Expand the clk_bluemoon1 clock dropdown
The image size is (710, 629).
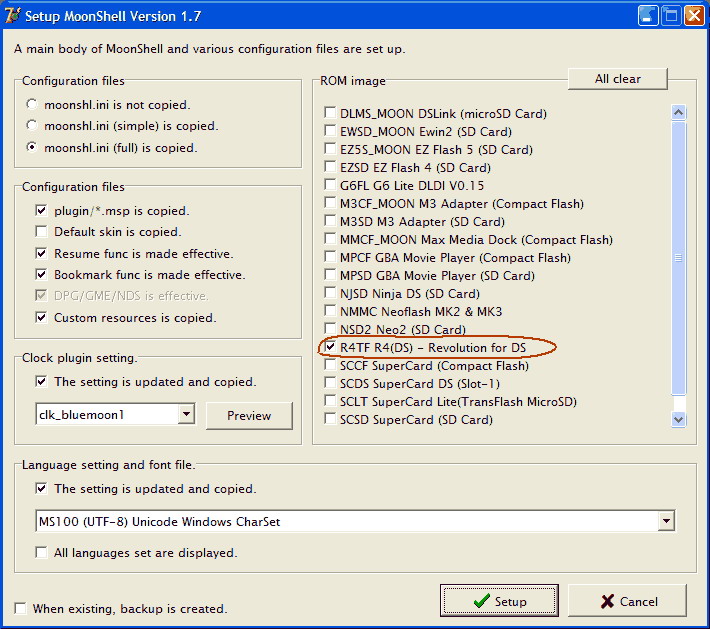(186, 415)
